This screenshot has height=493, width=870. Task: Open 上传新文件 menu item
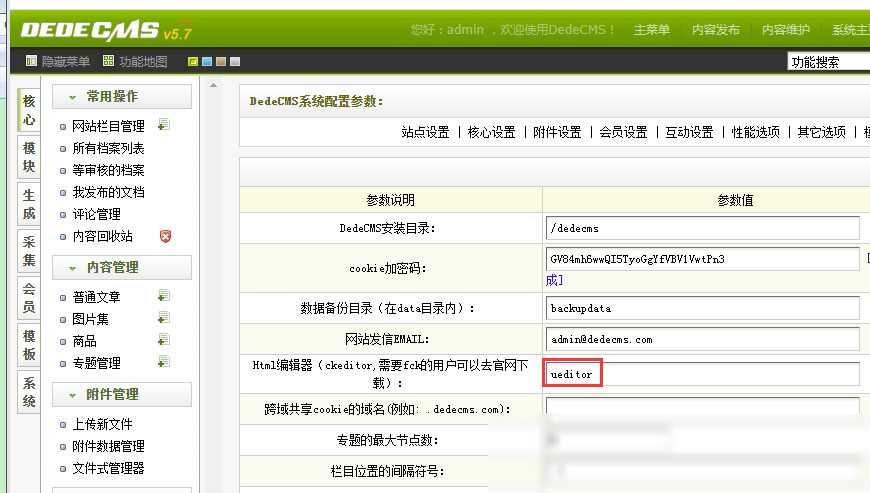(x=103, y=424)
